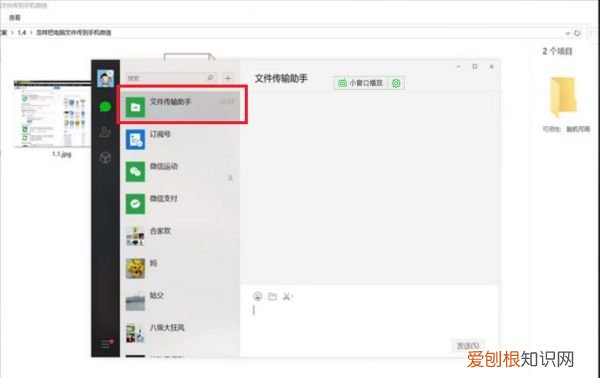Image resolution: width=600 pixels, height=378 pixels.
Task: Click the 文件传输助手 chat title
Action: pyautogui.click(x=281, y=78)
